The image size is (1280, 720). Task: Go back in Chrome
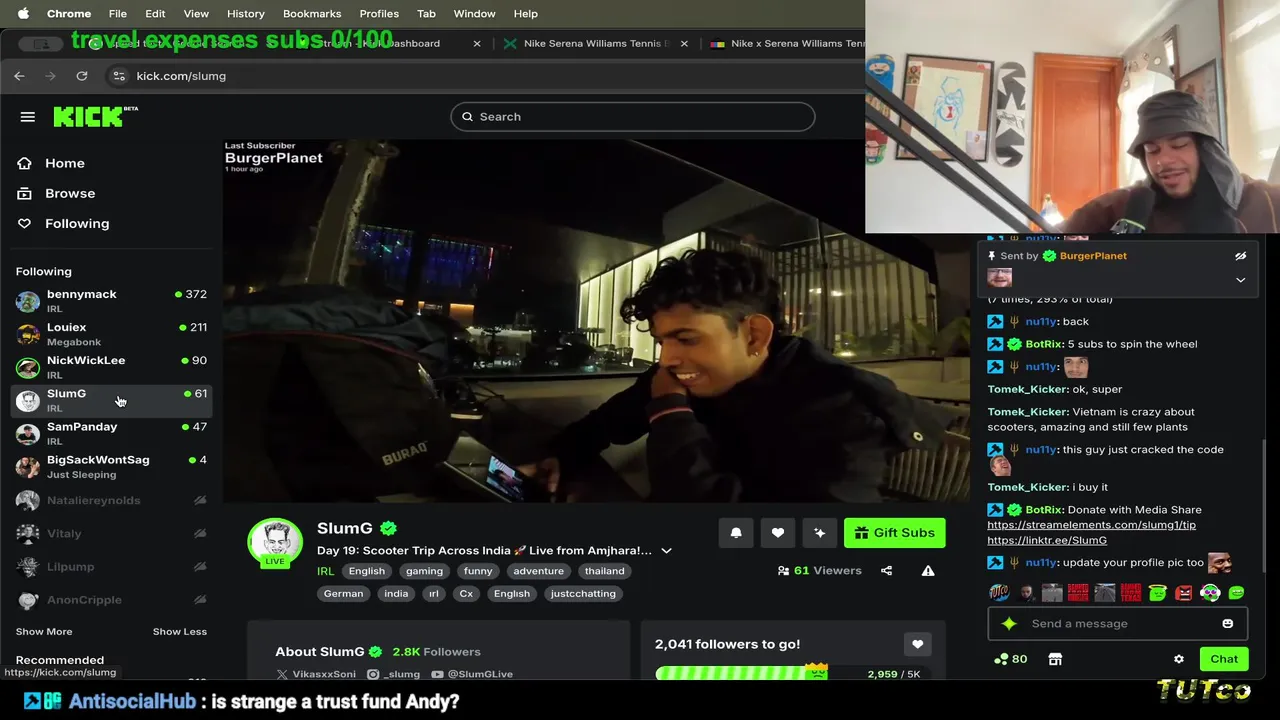point(19,76)
